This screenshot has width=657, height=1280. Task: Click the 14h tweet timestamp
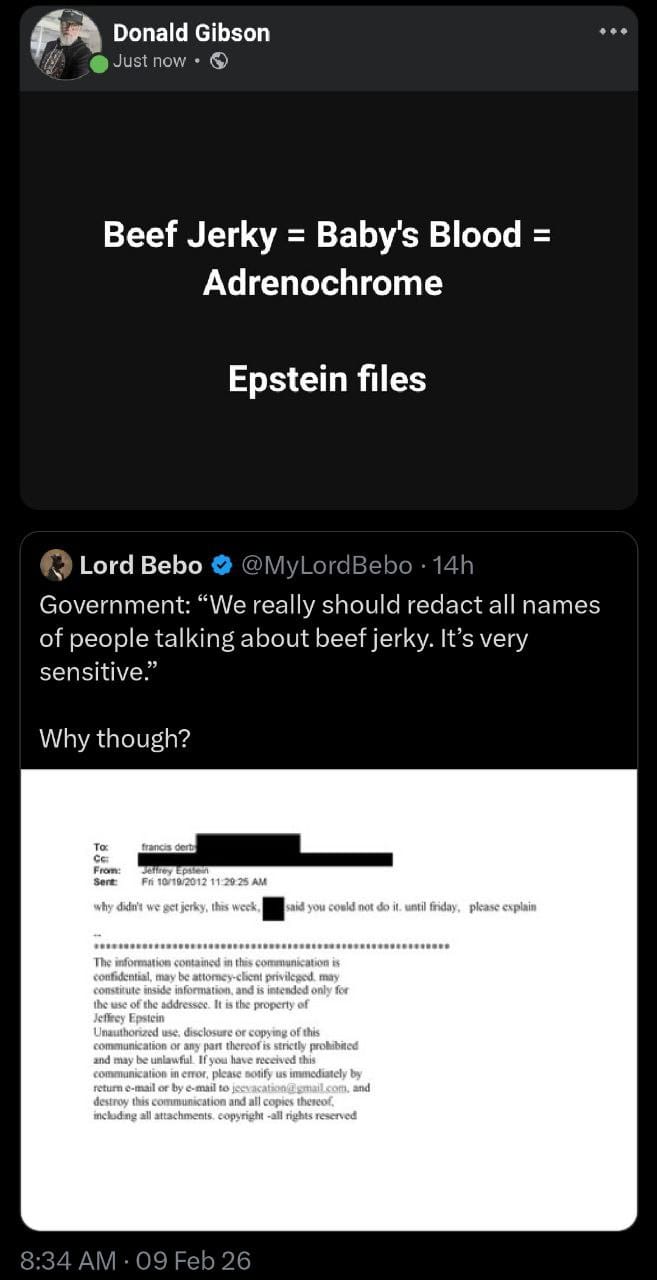click(454, 566)
